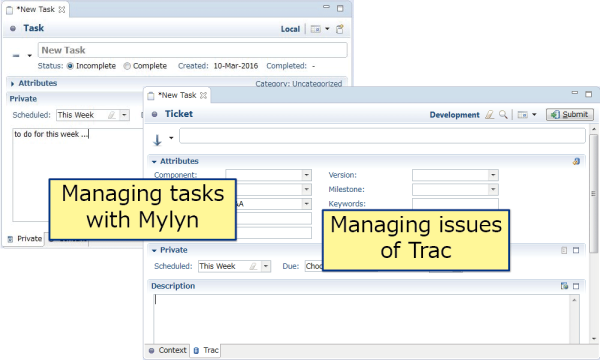
Task: Click preview icon in Description section header
Action: pos(564,286)
